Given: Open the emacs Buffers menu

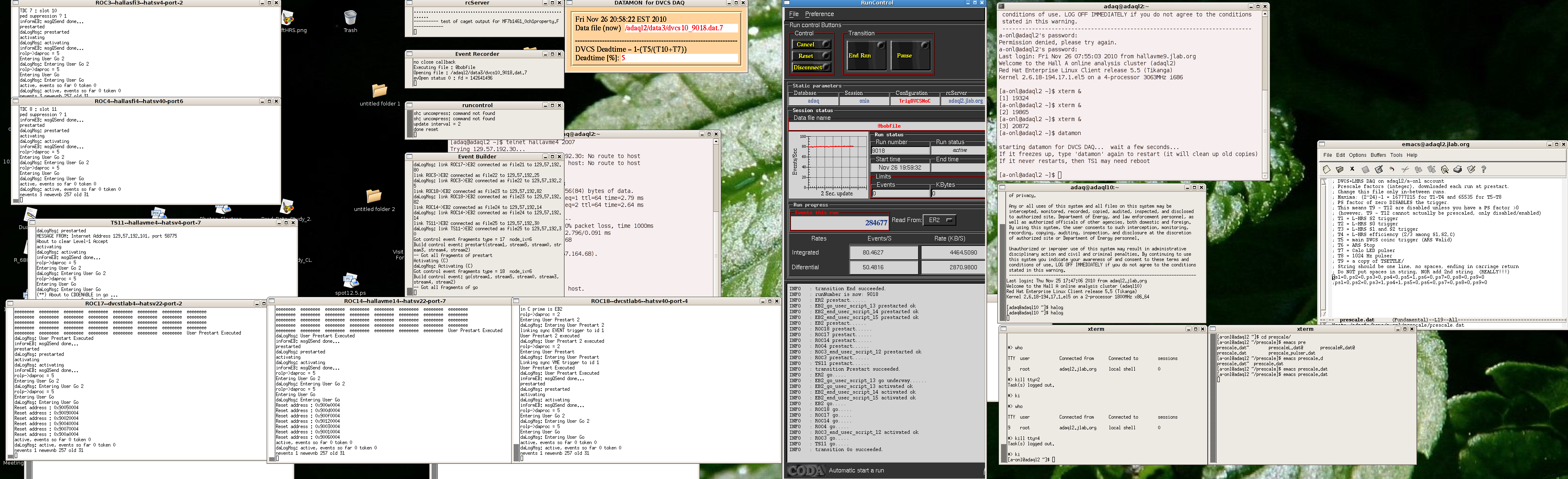Looking at the screenshot, I should 1378,155.
